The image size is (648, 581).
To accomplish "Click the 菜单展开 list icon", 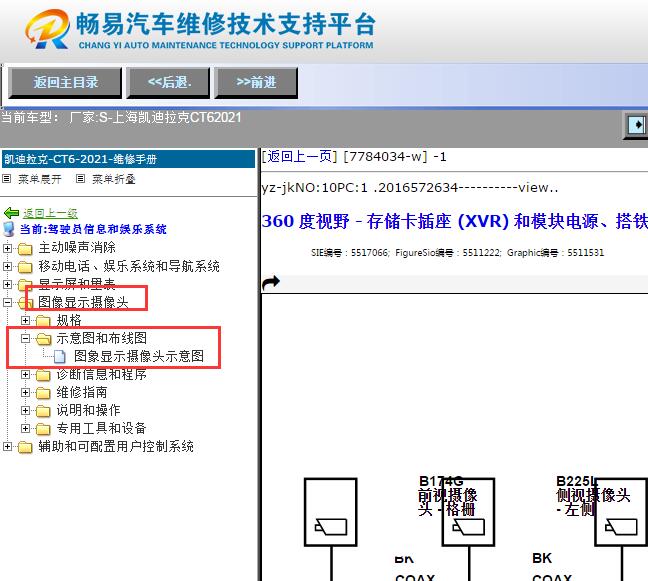I will tap(6, 179).
